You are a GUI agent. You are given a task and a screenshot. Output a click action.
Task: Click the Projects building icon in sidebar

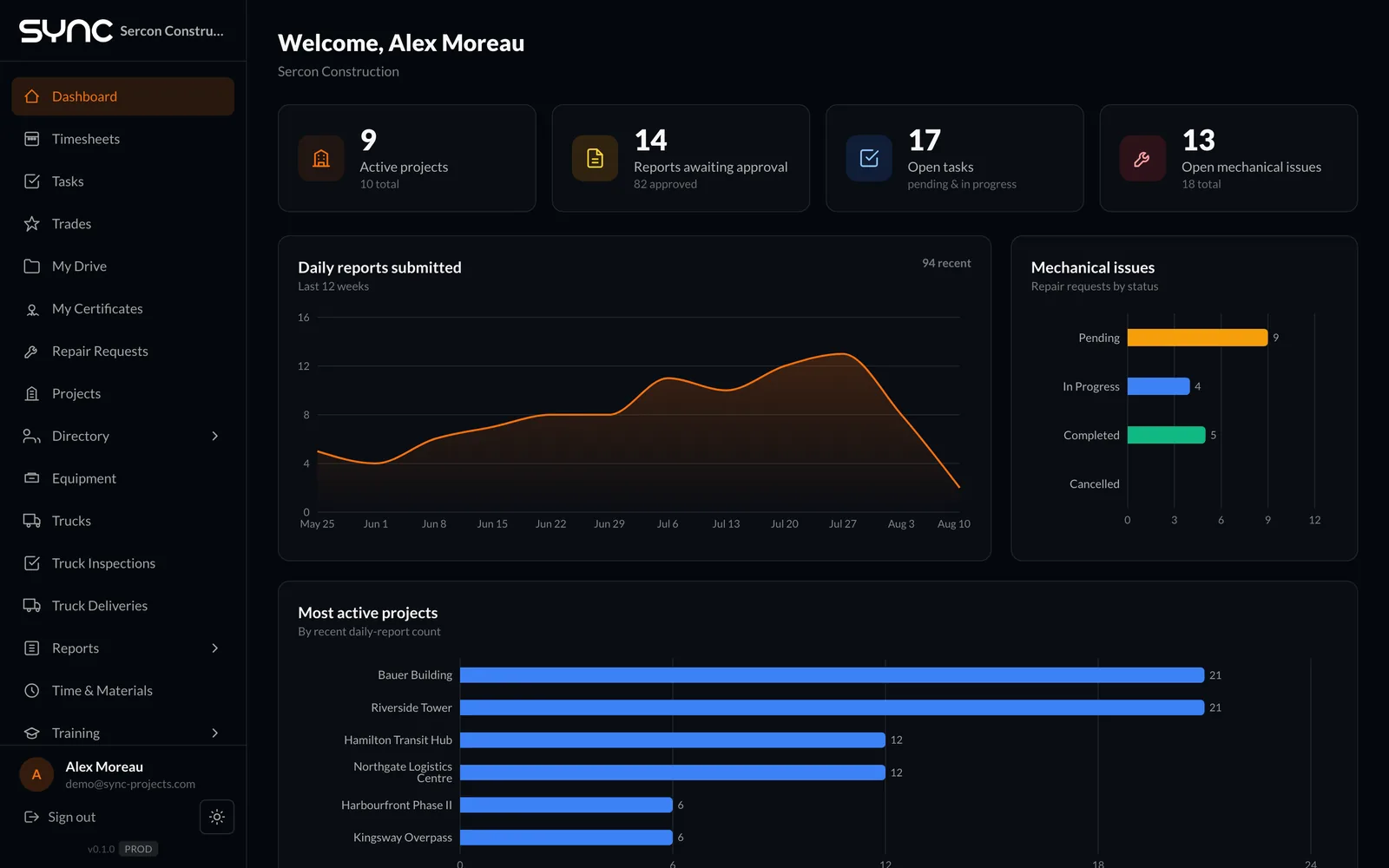[32, 394]
